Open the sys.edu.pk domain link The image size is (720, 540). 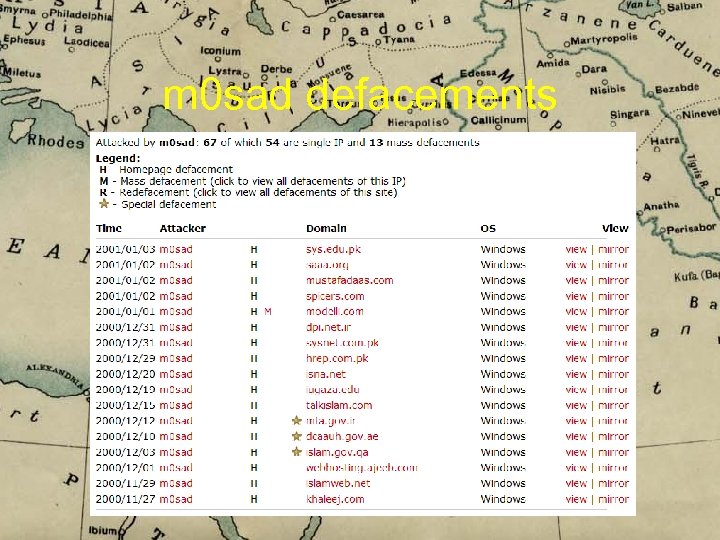[333, 249]
